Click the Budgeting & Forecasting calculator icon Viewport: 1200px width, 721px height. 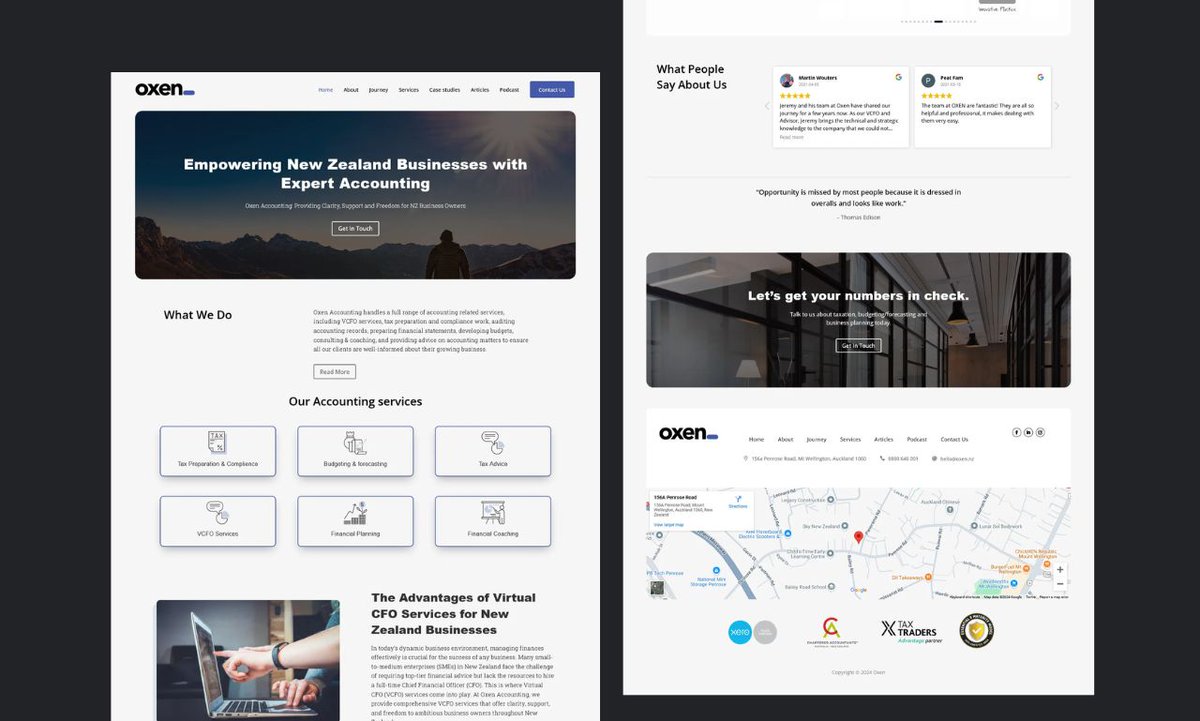click(355, 444)
